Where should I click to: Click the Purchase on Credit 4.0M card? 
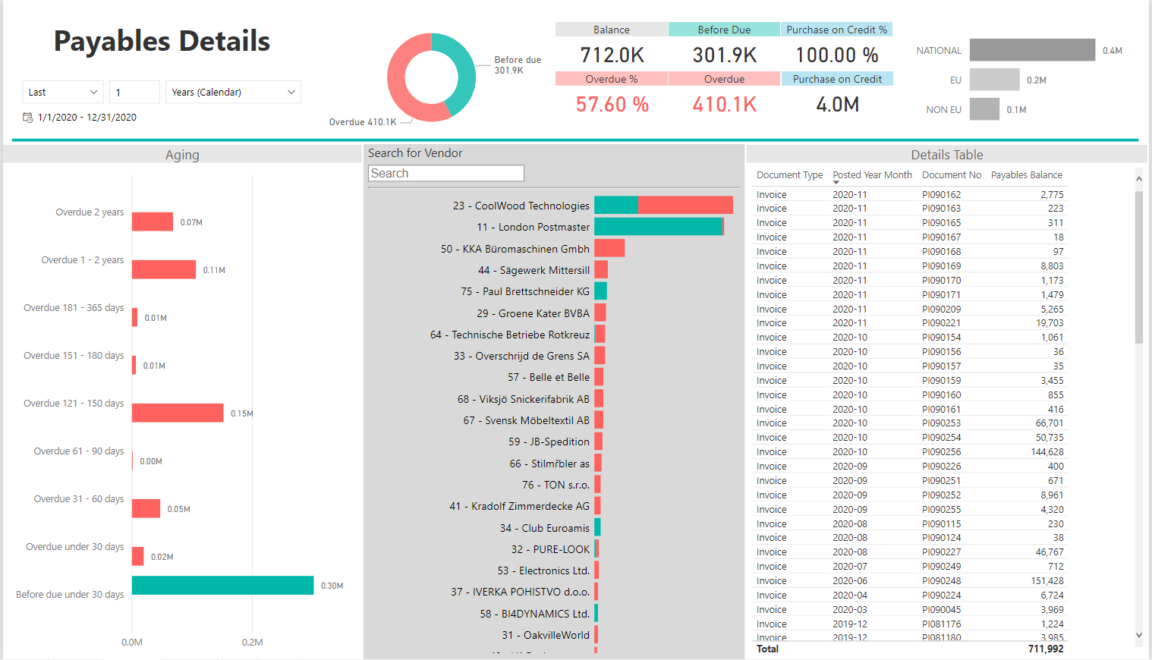[837, 92]
